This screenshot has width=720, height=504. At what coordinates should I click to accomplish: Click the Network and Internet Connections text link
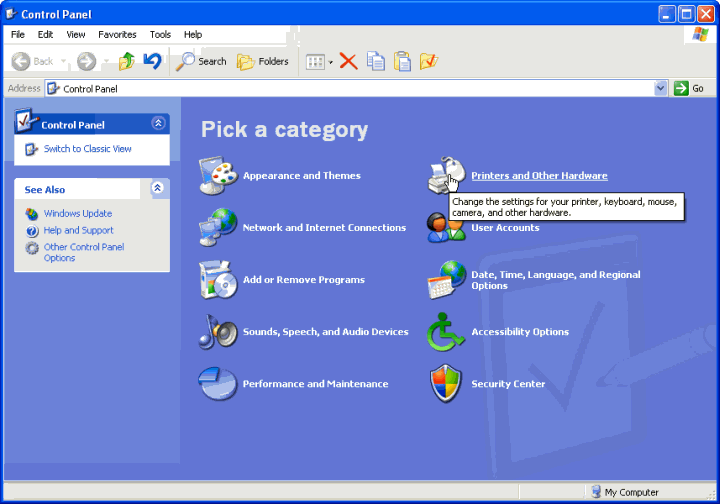point(324,228)
